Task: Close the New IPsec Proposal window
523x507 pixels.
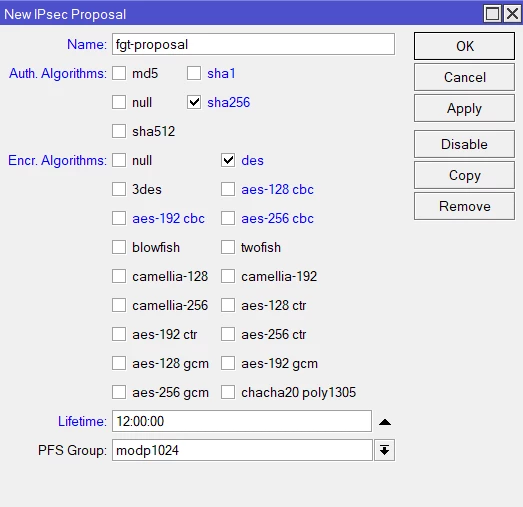Action: coord(513,14)
